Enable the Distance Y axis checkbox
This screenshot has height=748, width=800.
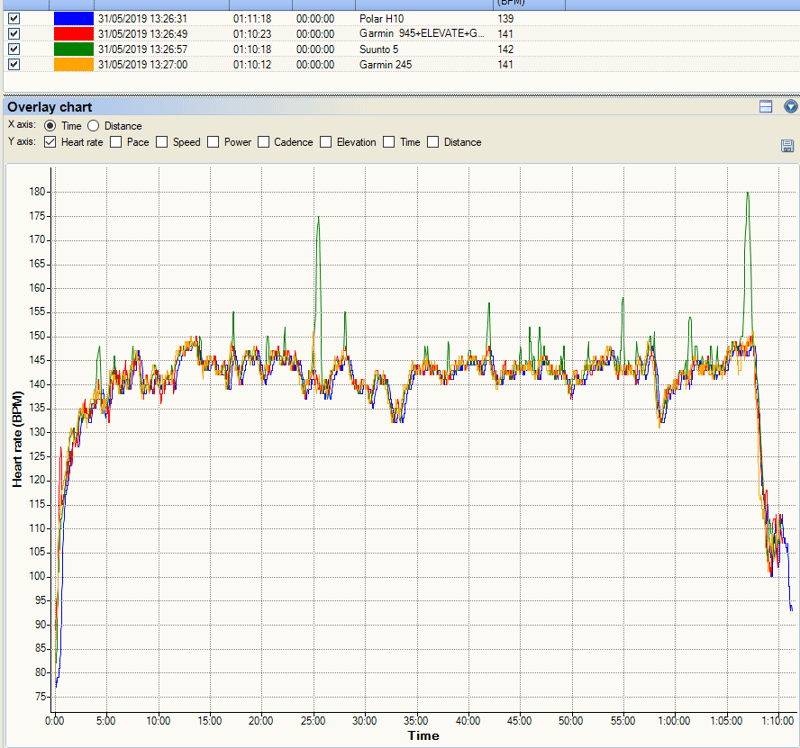[x=433, y=142]
